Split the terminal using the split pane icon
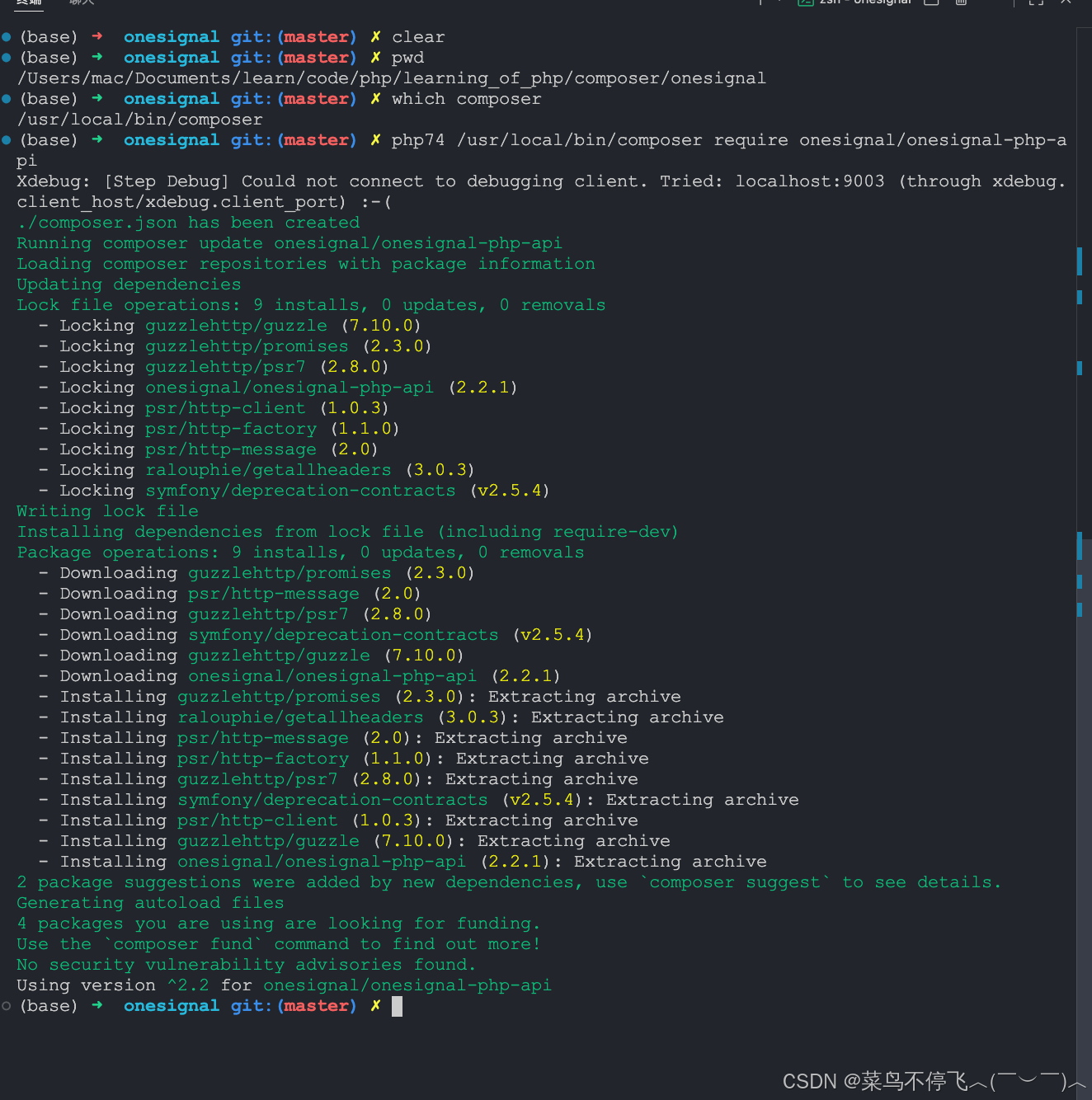This screenshot has height=1100, width=1092. tap(931, 3)
